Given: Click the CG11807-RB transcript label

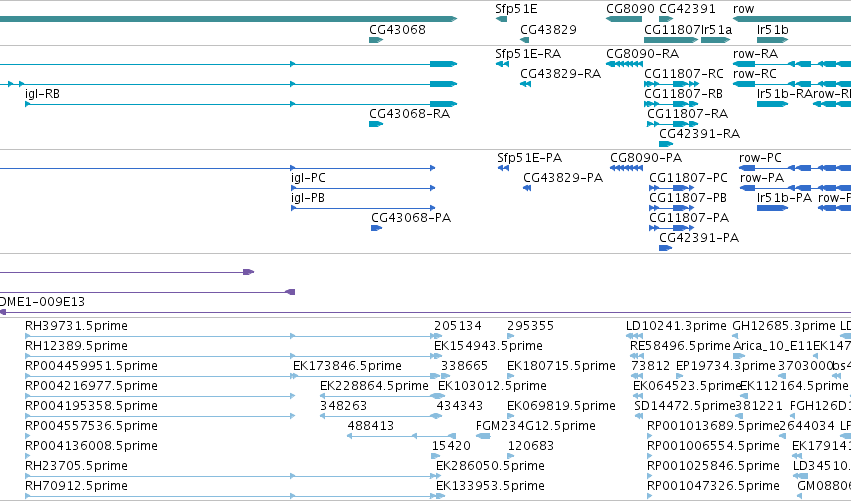Looking at the screenshot, I should (x=684, y=94).
